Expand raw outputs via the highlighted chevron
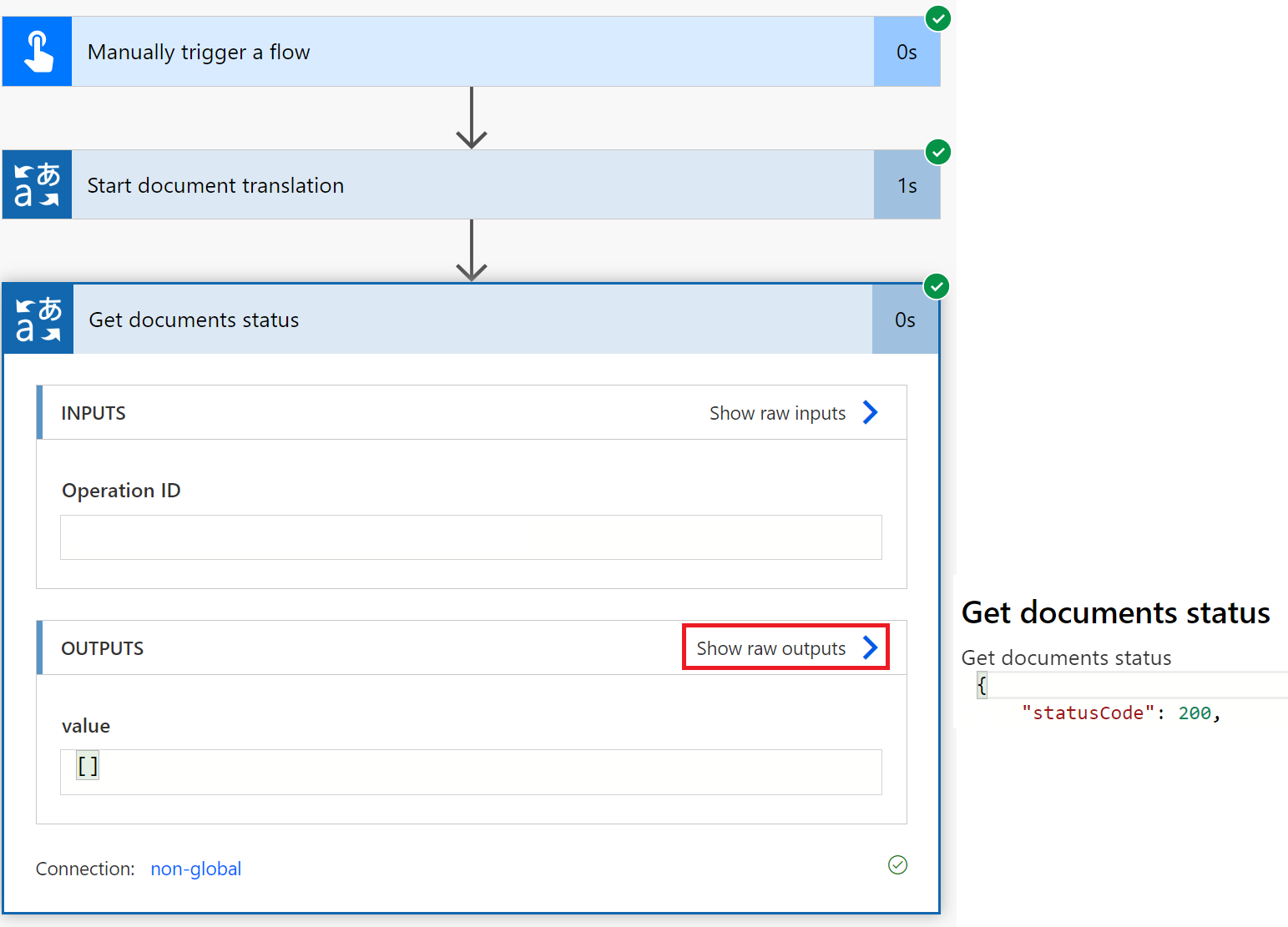 click(871, 647)
